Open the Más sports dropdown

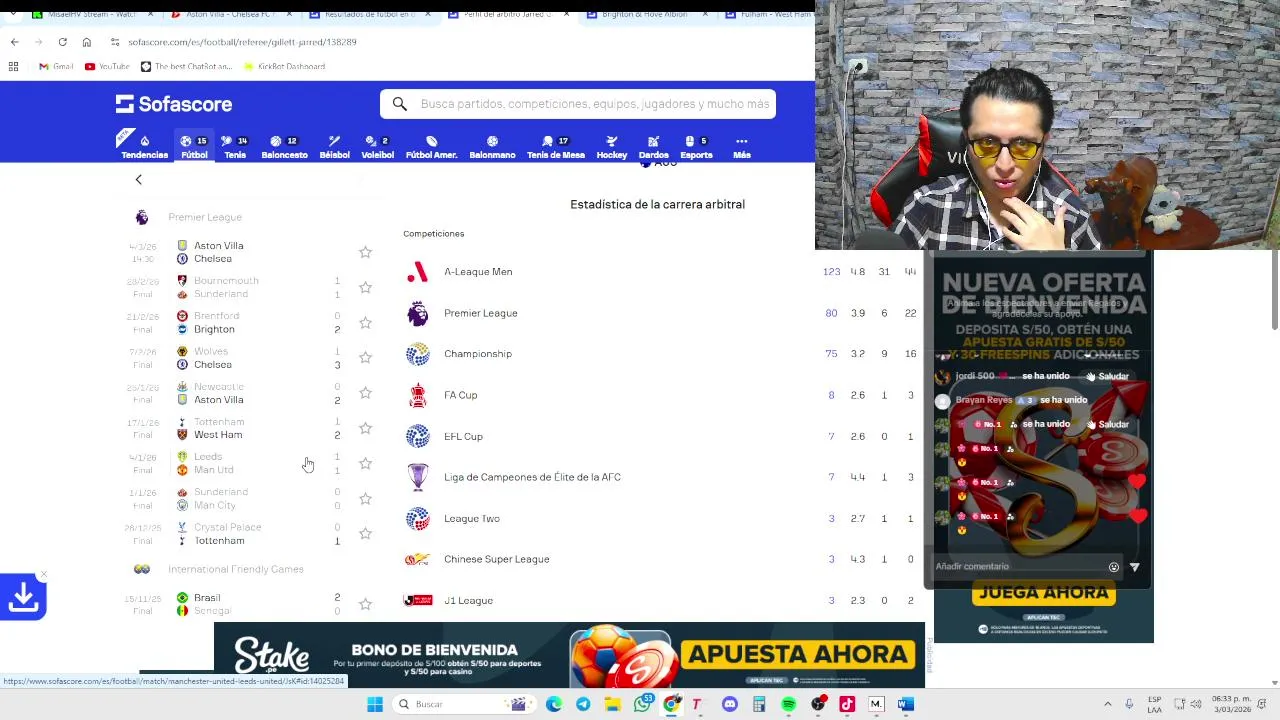(x=741, y=147)
